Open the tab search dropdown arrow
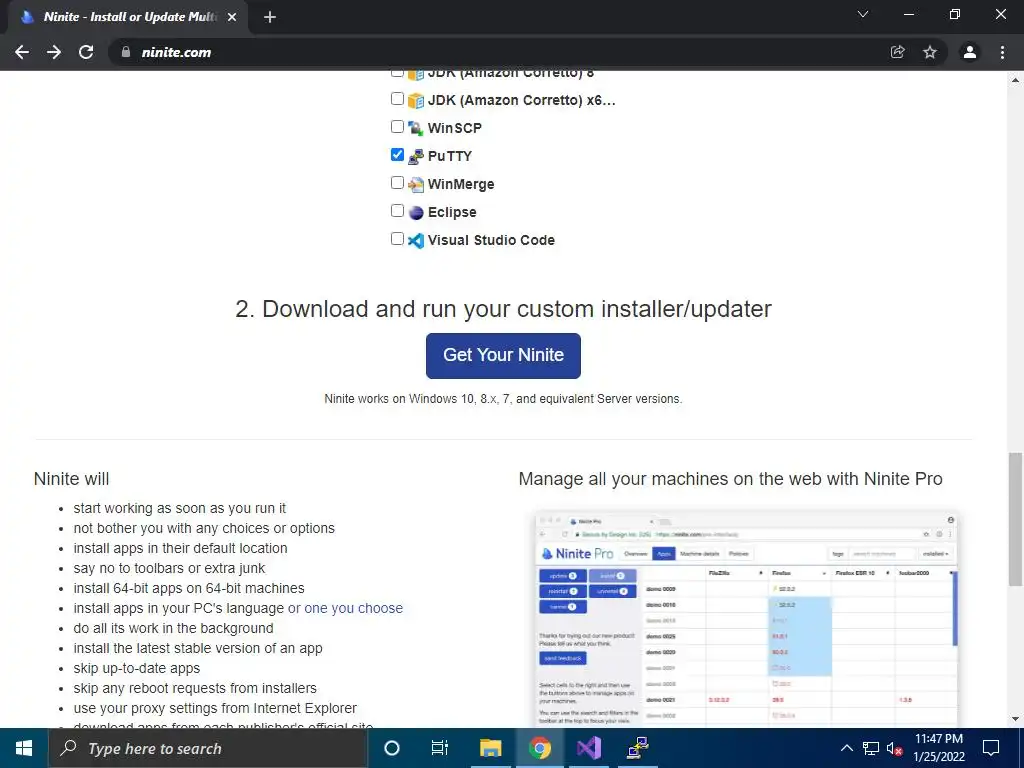 (863, 14)
